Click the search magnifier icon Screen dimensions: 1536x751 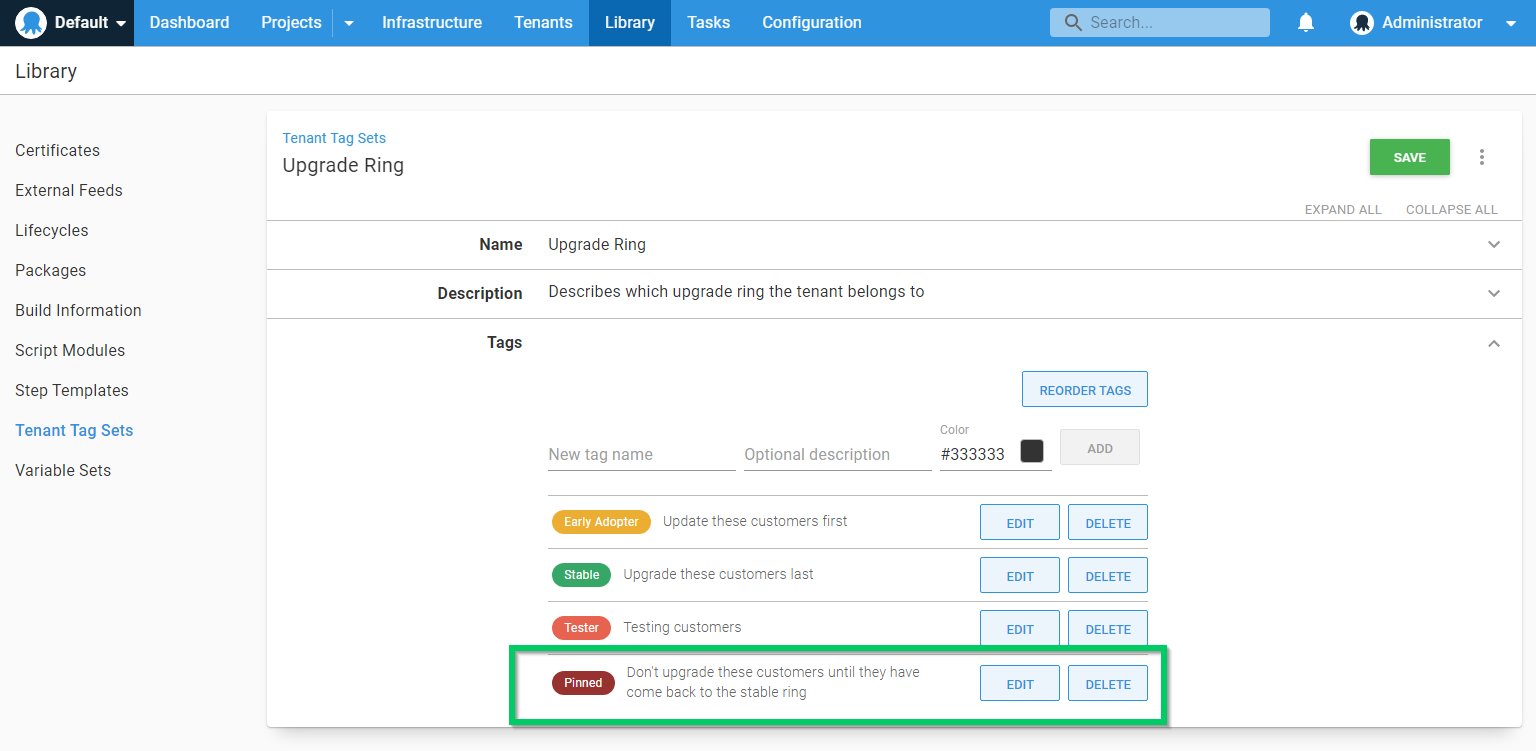1073,22
